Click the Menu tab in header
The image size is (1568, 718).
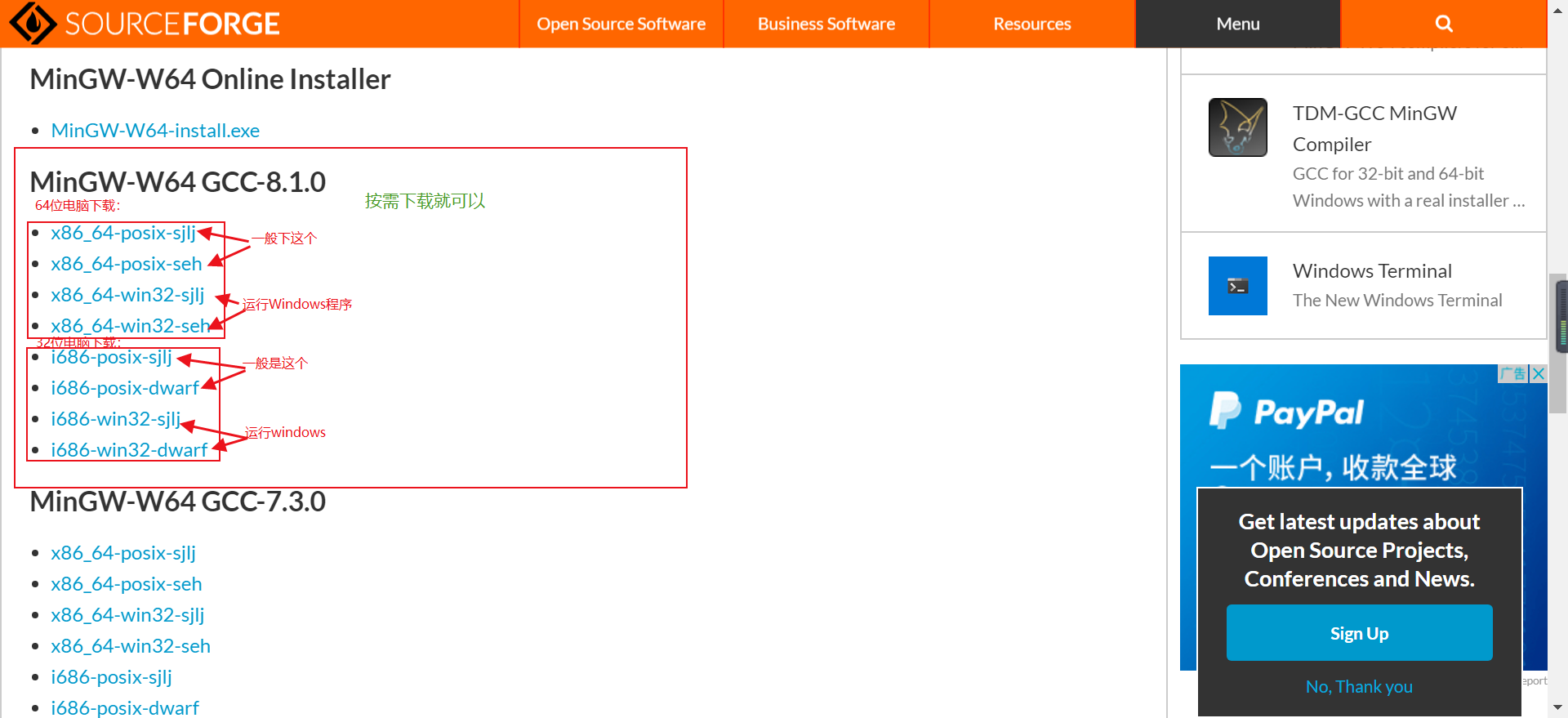click(1238, 24)
